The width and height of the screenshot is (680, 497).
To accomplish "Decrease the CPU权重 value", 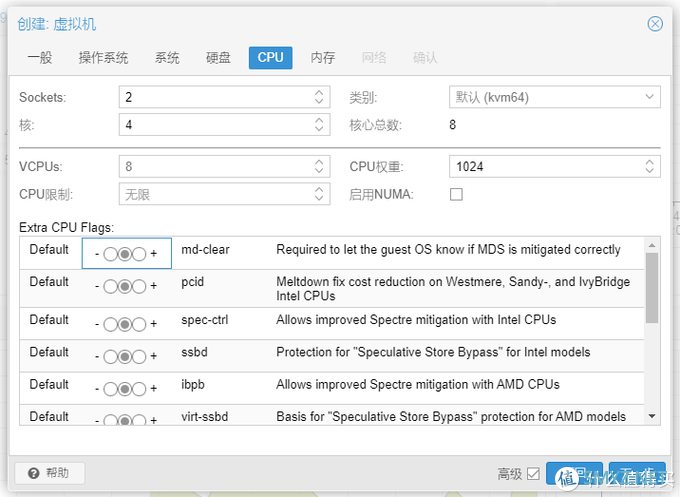I will coord(649,171).
